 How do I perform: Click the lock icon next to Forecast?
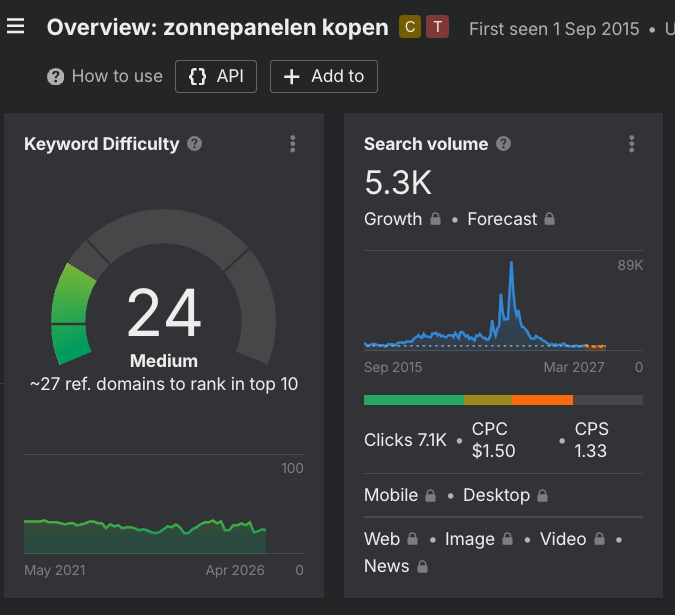tap(549, 219)
